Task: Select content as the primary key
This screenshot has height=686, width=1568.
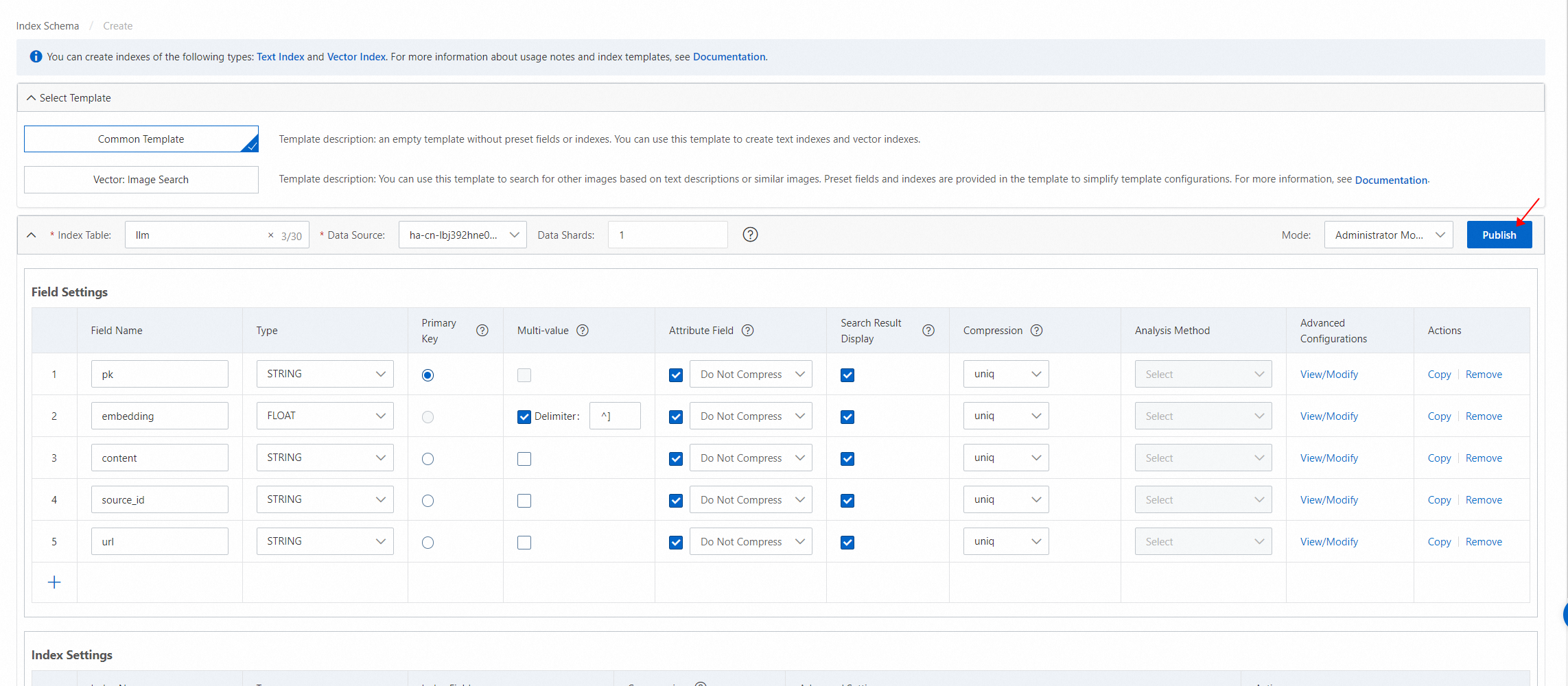Action: [x=428, y=459]
